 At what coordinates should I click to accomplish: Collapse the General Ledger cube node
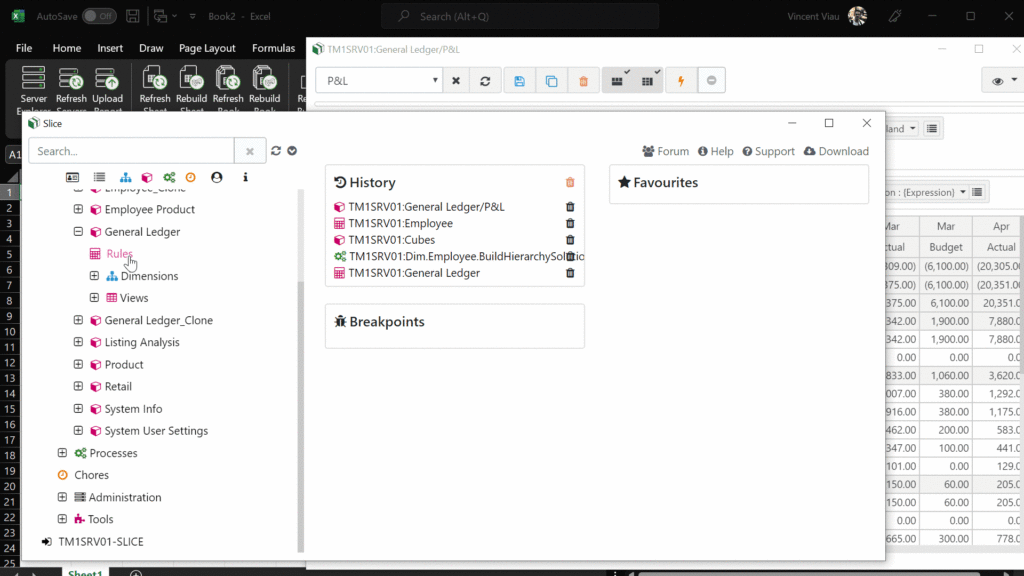[79, 232]
